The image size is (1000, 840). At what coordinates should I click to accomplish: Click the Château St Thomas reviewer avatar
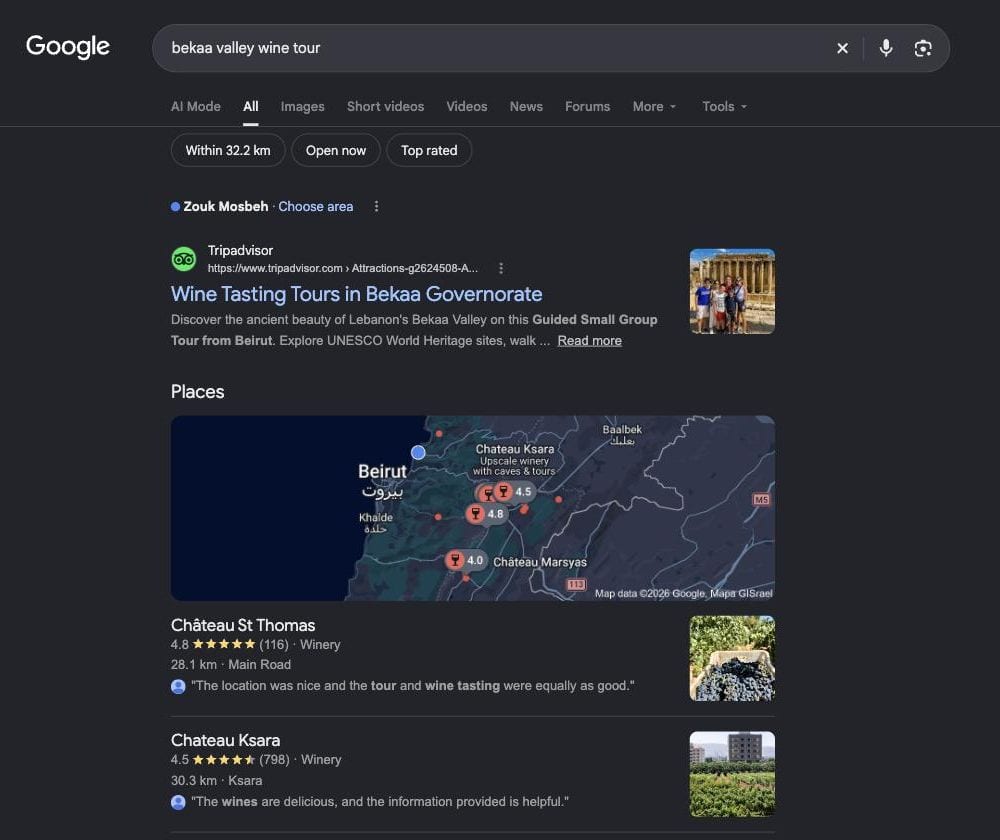click(178, 686)
